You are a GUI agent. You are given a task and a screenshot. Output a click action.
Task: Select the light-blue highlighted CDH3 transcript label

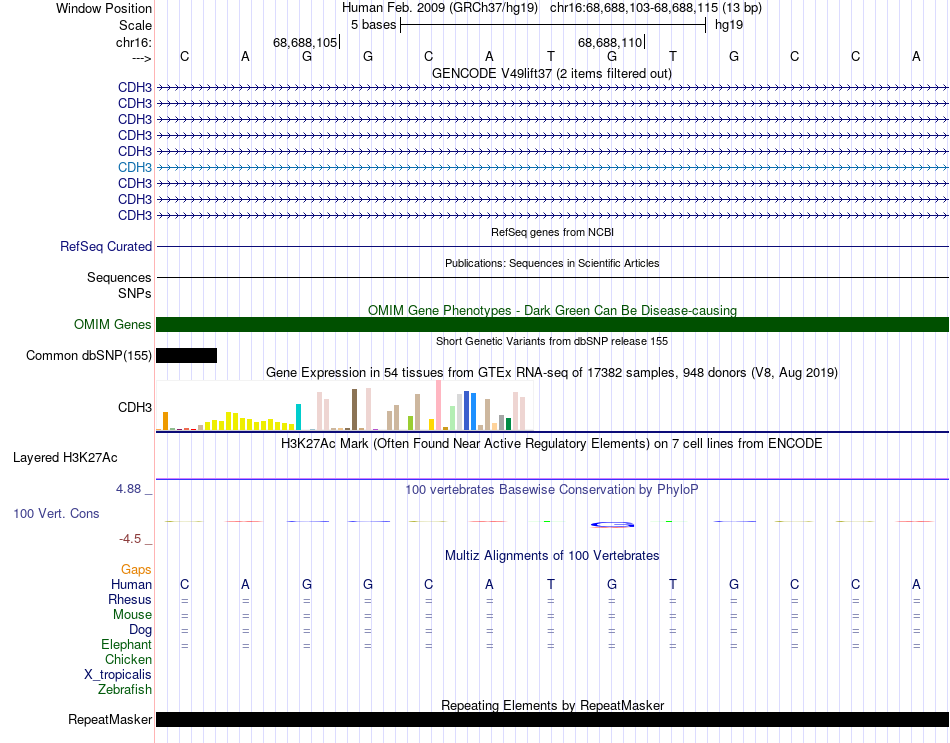click(135, 167)
